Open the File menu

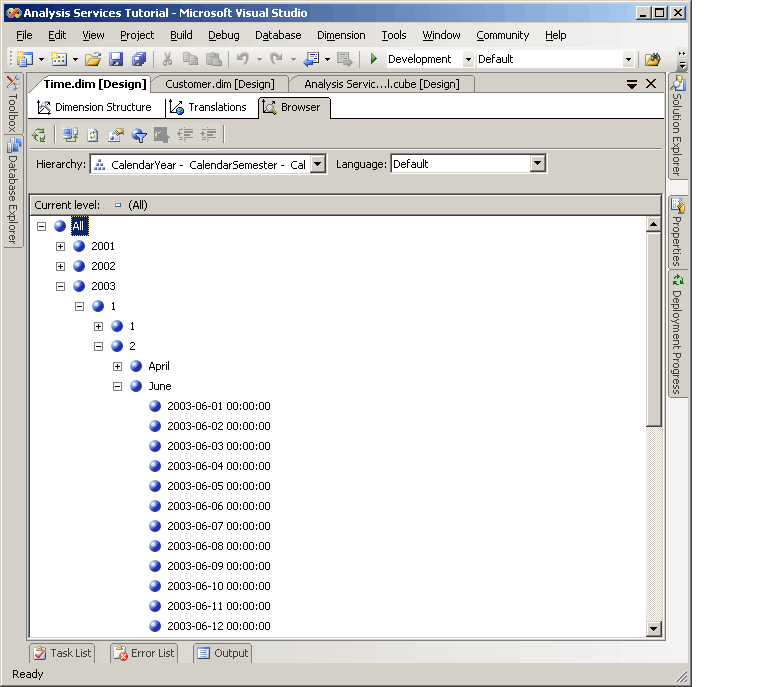(24, 35)
